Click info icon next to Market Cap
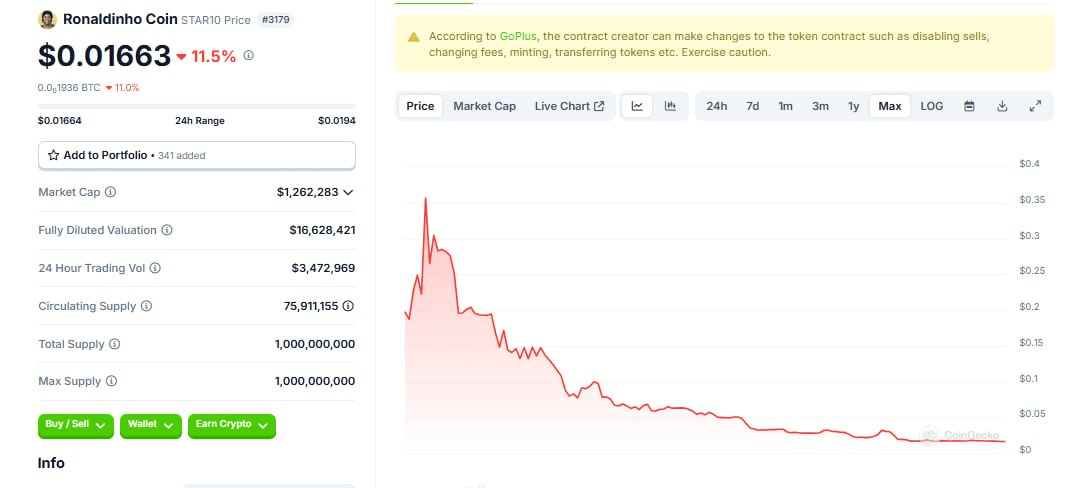 coord(111,192)
